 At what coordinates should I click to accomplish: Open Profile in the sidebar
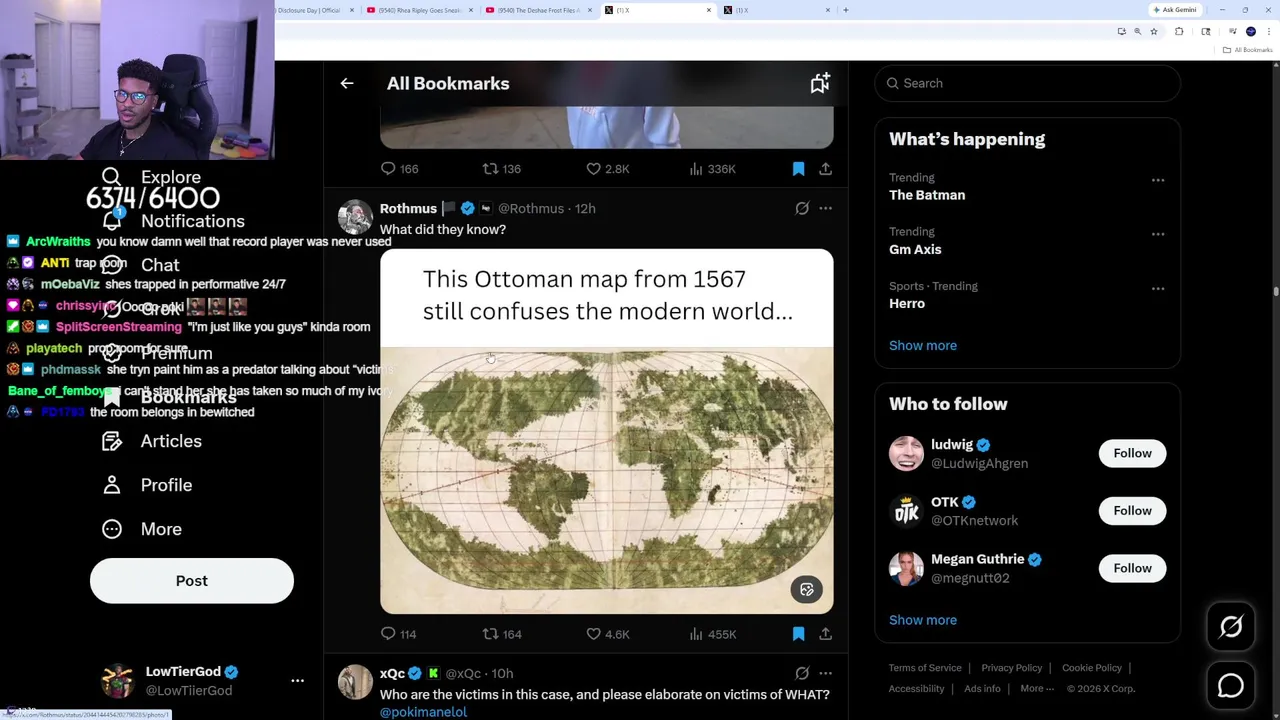147,485
